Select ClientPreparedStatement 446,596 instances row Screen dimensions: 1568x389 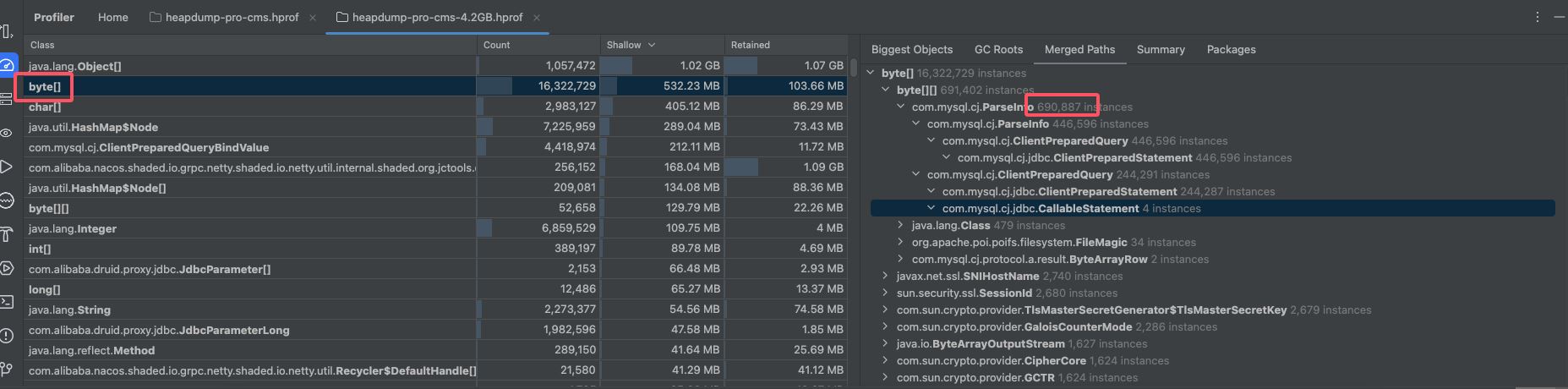click(1213, 158)
